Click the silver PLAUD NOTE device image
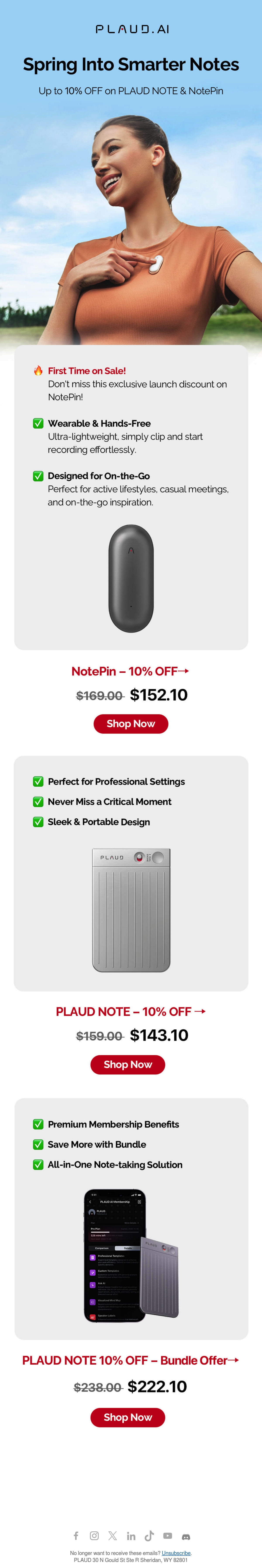The height and width of the screenshot is (1568, 262). [x=131, y=910]
